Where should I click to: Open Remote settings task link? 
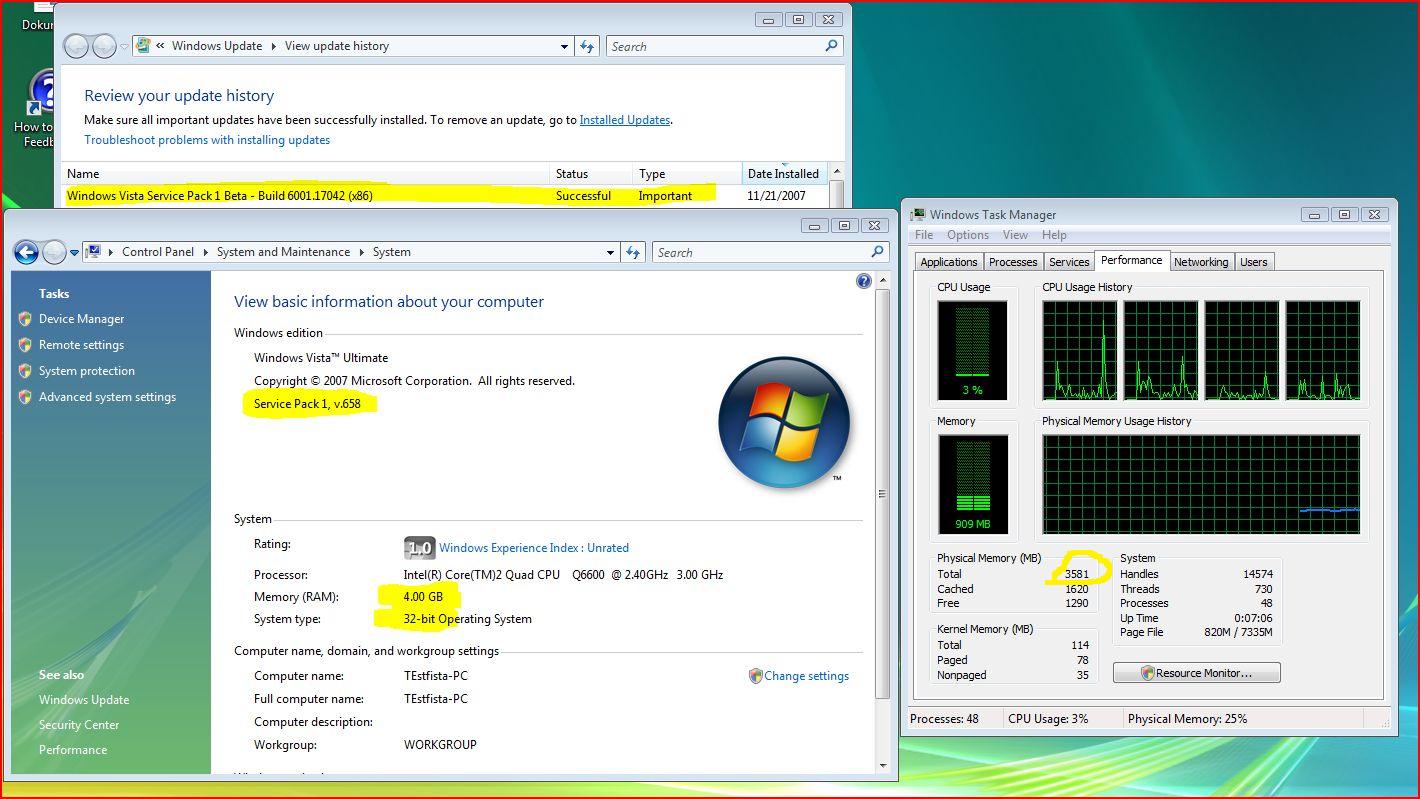[81, 345]
